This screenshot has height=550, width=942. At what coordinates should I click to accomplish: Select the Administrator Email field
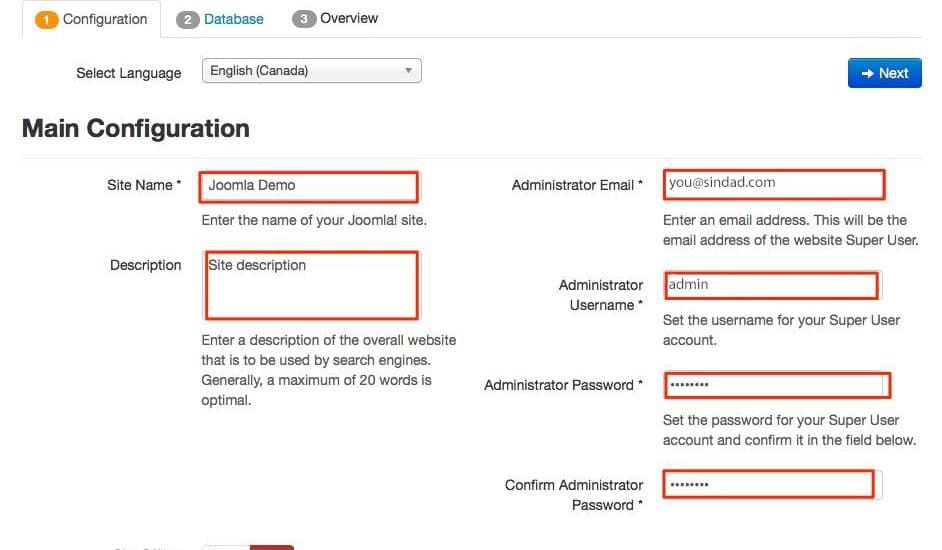click(774, 185)
